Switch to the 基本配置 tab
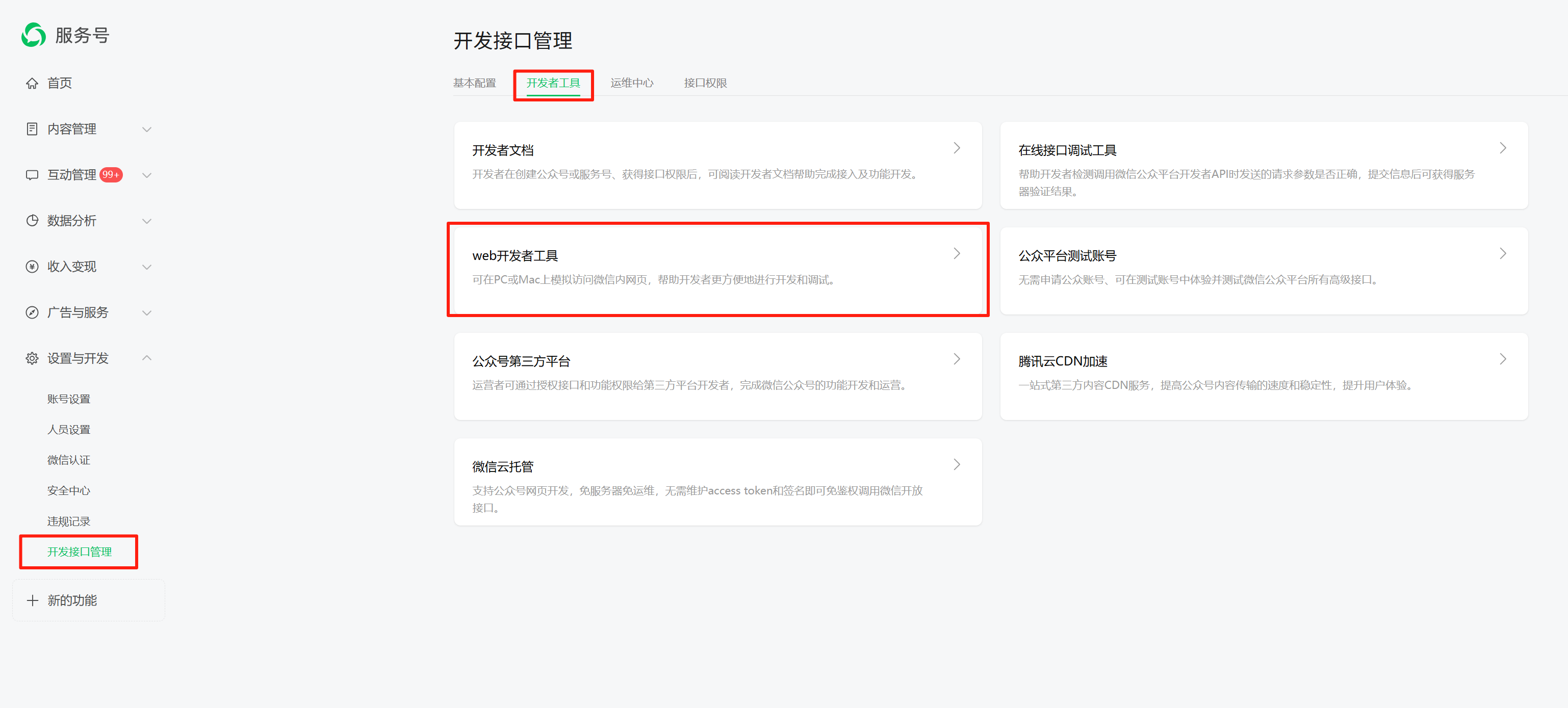Image resolution: width=1568 pixels, height=708 pixels. [474, 83]
